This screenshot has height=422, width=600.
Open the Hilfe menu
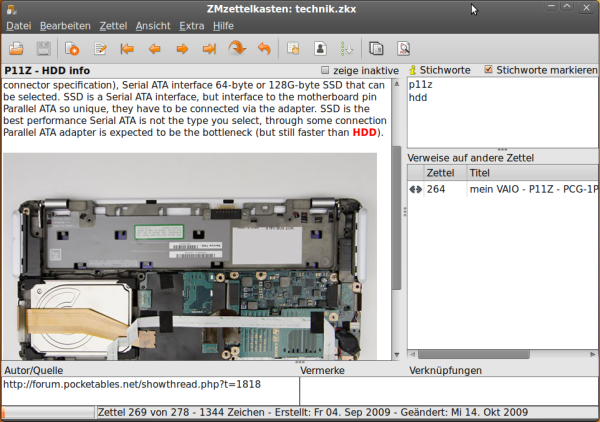(x=223, y=26)
